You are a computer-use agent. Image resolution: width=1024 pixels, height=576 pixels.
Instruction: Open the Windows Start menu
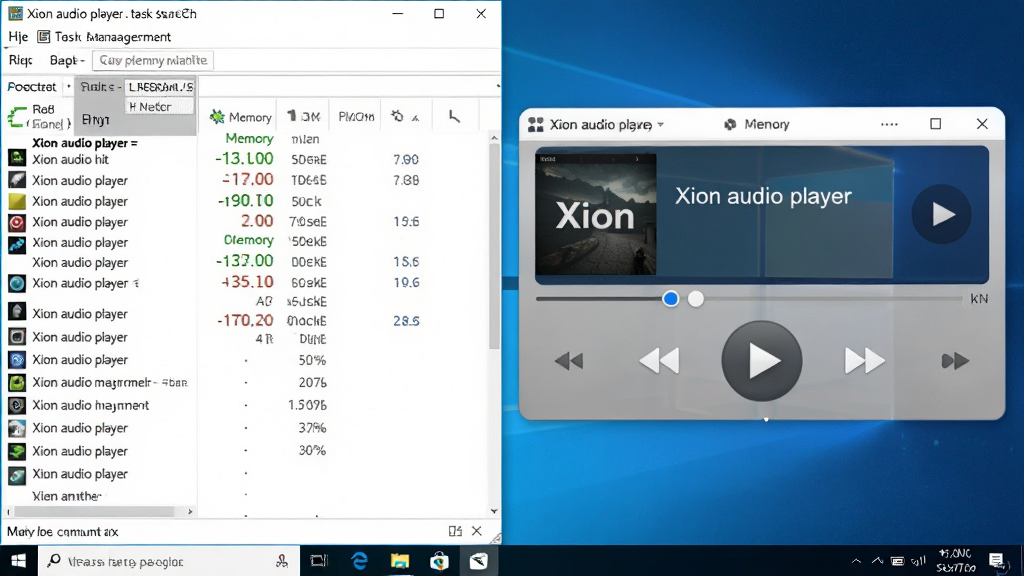[x=18, y=561]
